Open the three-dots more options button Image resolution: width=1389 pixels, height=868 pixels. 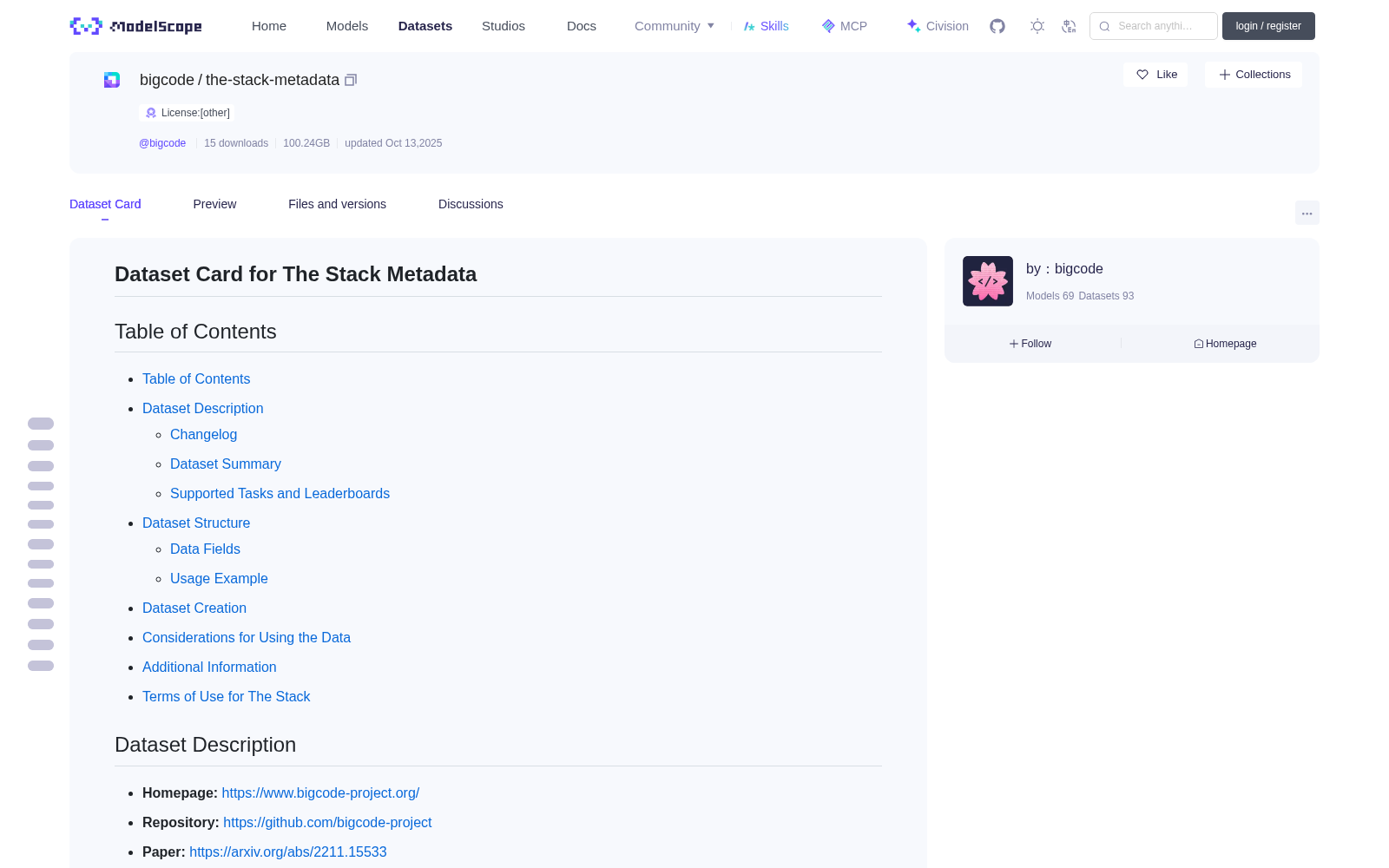click(x=1307, y=213)
